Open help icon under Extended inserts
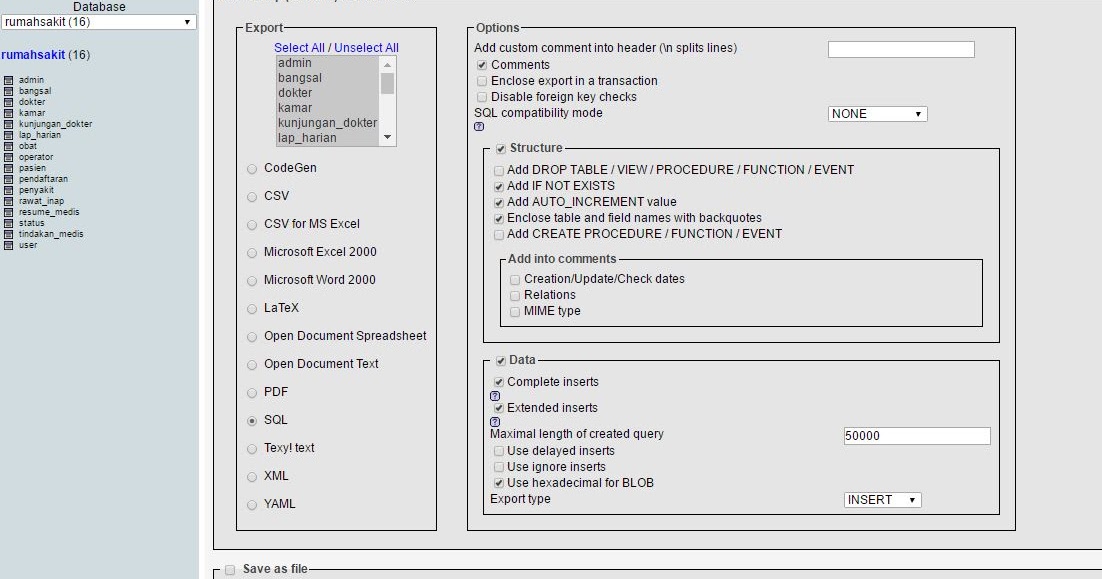This screenshot has width=1102, height=579. (x=495, y=422)
